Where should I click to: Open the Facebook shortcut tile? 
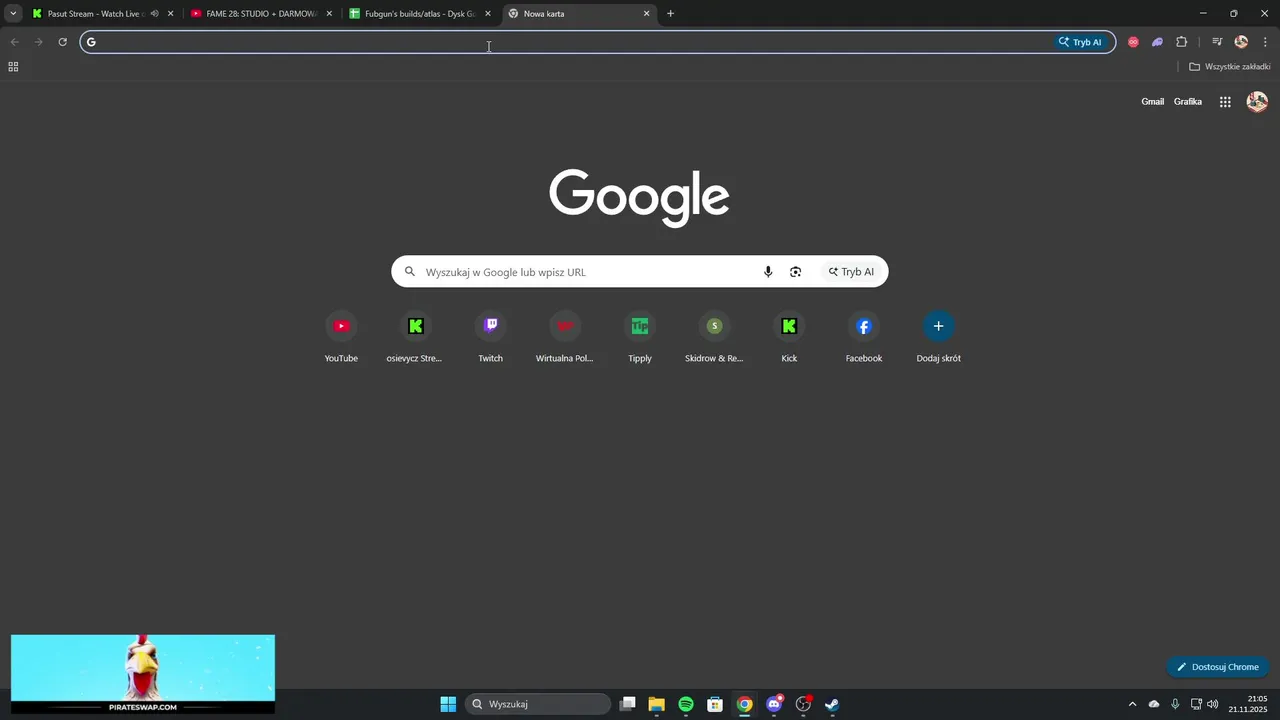pyautogui.click(x=864, y=338)
